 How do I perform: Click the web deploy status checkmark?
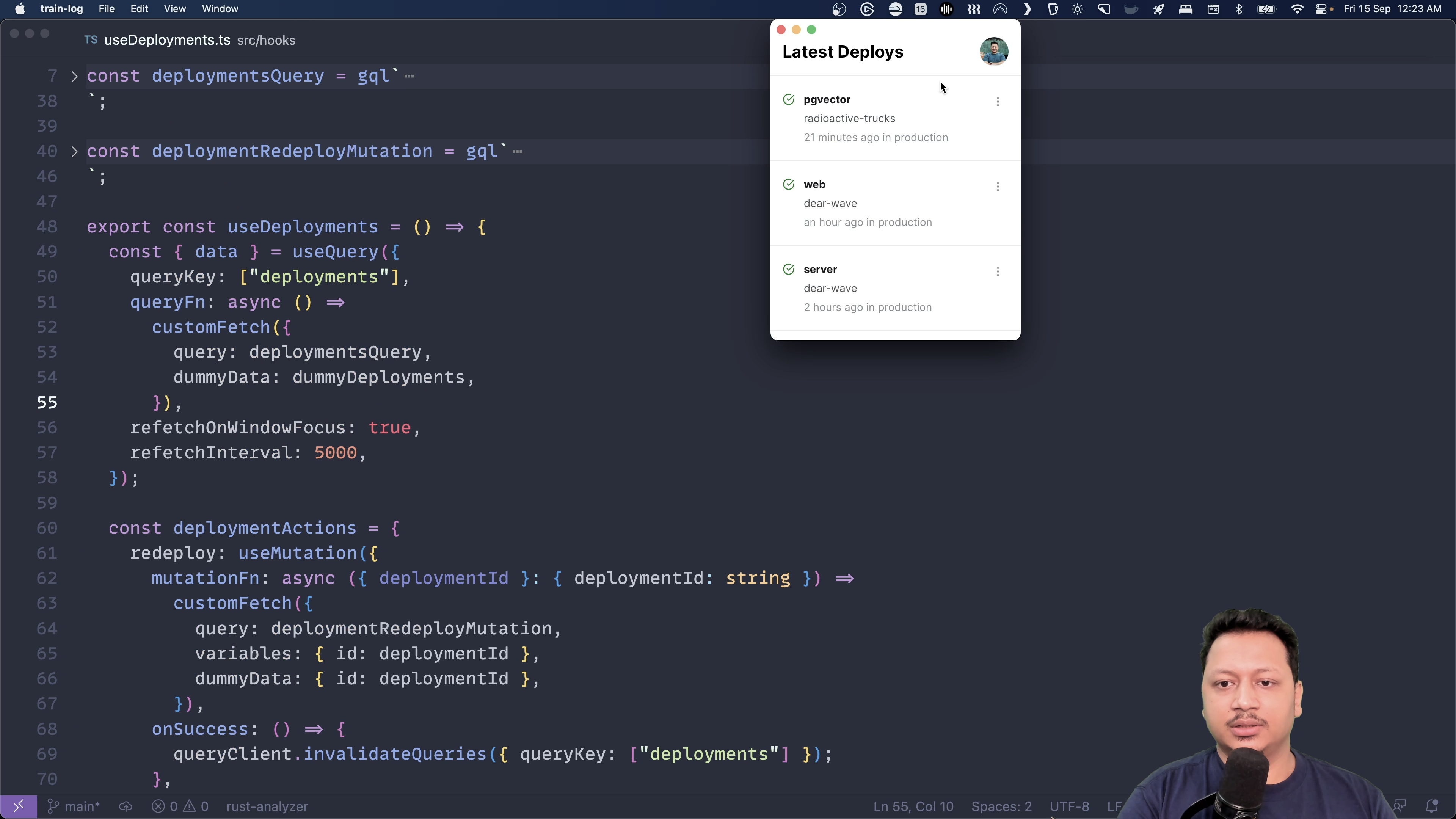[x=789, y=184]
